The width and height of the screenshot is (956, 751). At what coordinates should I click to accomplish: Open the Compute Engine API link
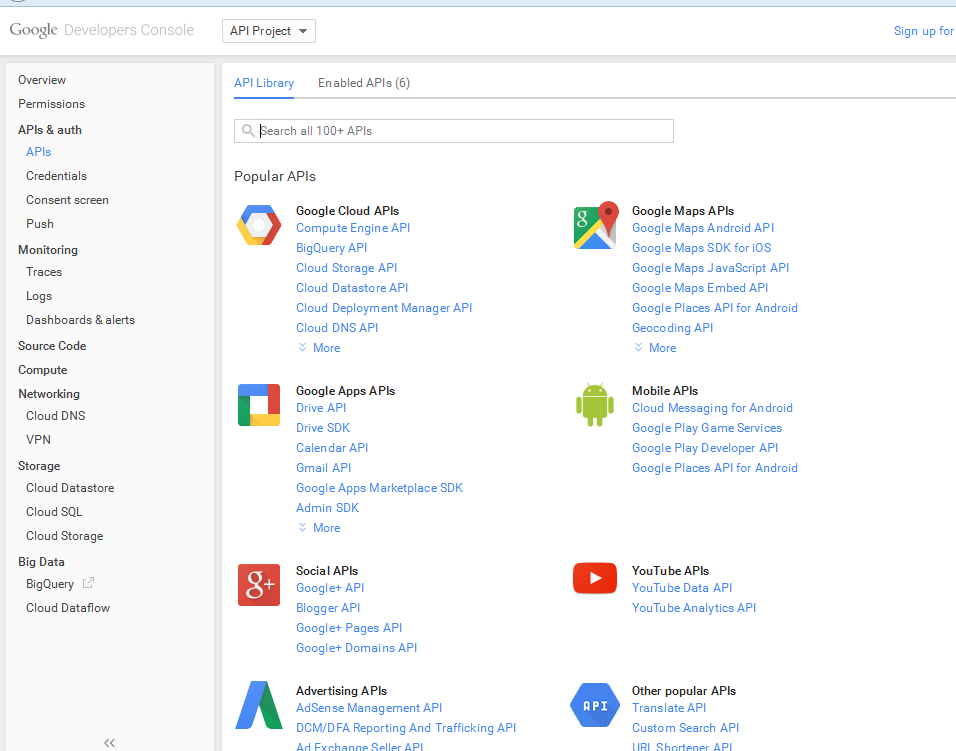pos(353,228)
